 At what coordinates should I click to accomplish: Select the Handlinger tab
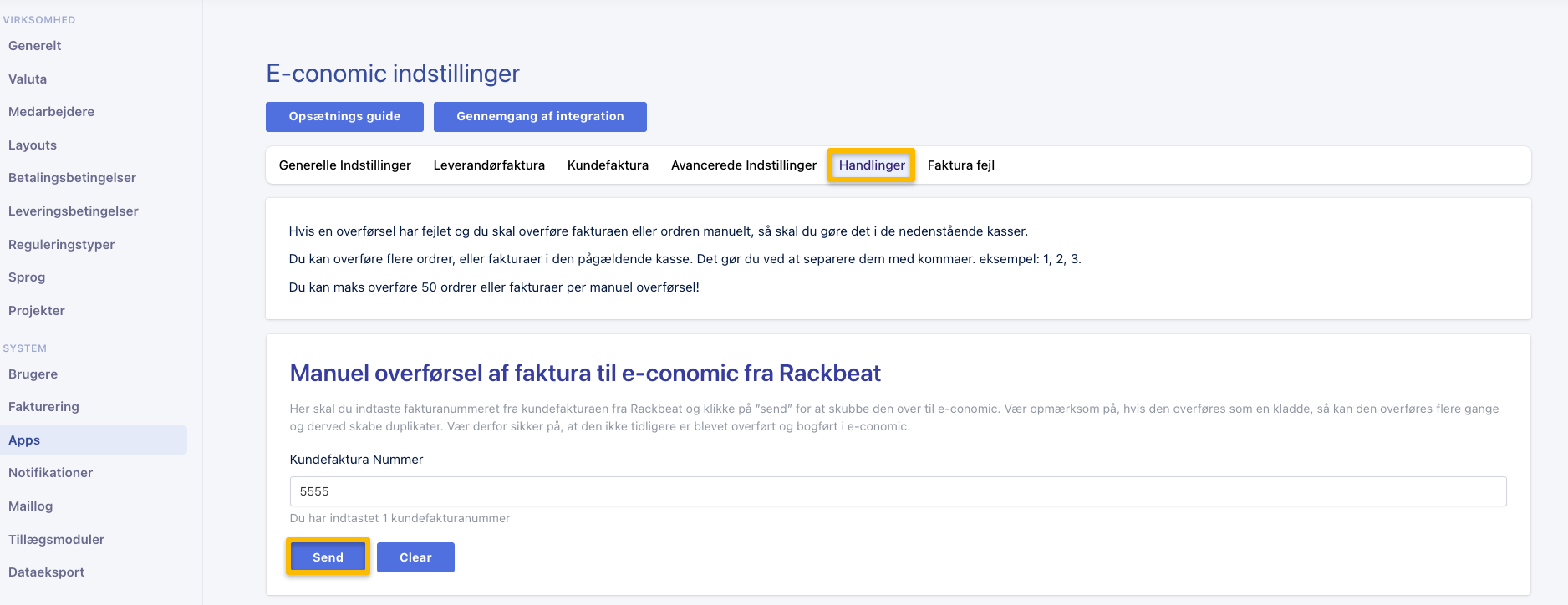tap(871, 165)
